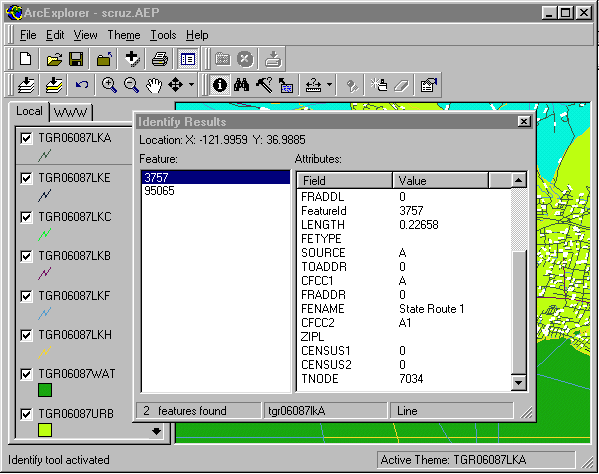The height and width of the screenshot is (474, 599).
Task: Uncheck the TGR06087LKH theme checkbox
Action: point(26,335)
